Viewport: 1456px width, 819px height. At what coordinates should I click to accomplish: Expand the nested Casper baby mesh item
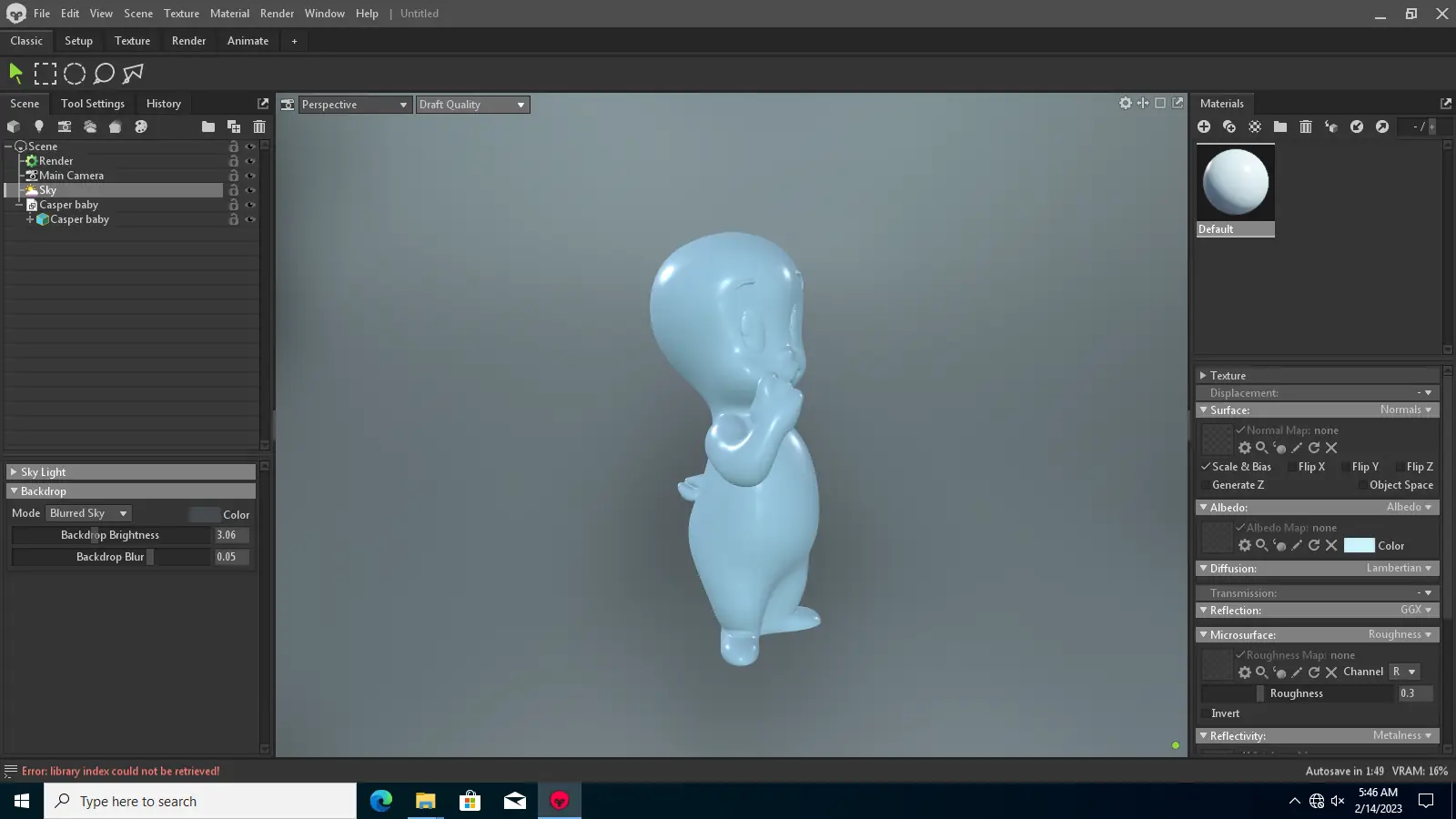(x=30, y=219)
